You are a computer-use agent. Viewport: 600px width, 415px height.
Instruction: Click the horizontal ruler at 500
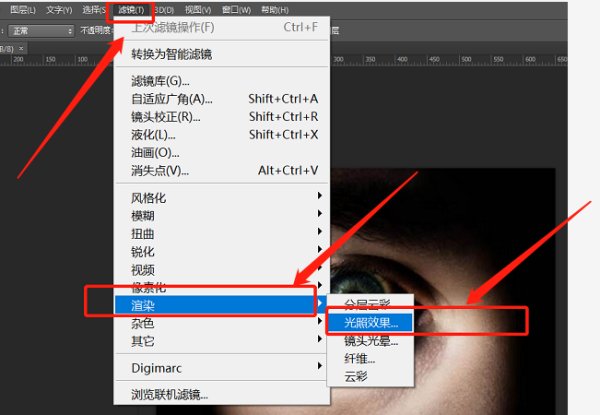[466, 59]
